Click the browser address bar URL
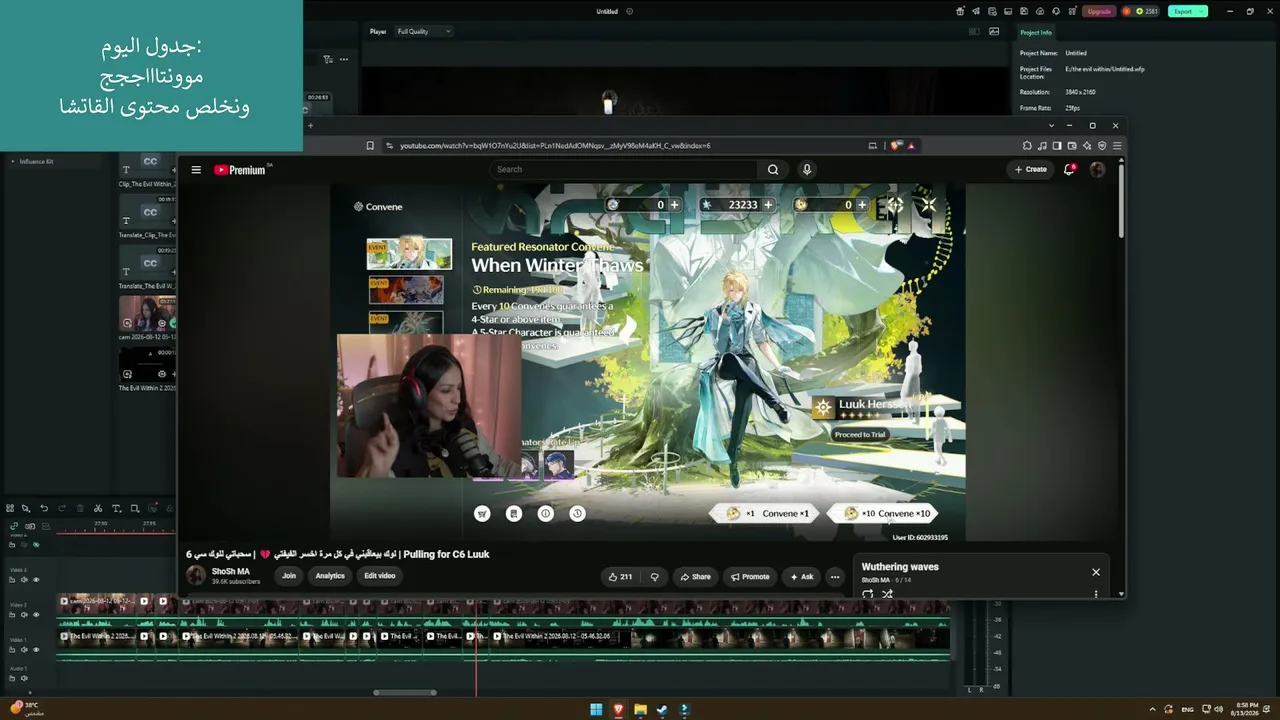 (555, 146)
